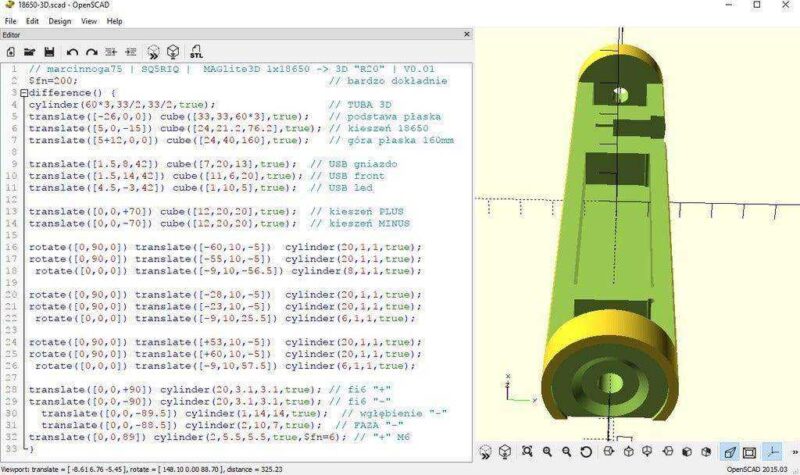
Task: Click the 'TUBA 3D' comment
Action: click(x=360, y=105)
